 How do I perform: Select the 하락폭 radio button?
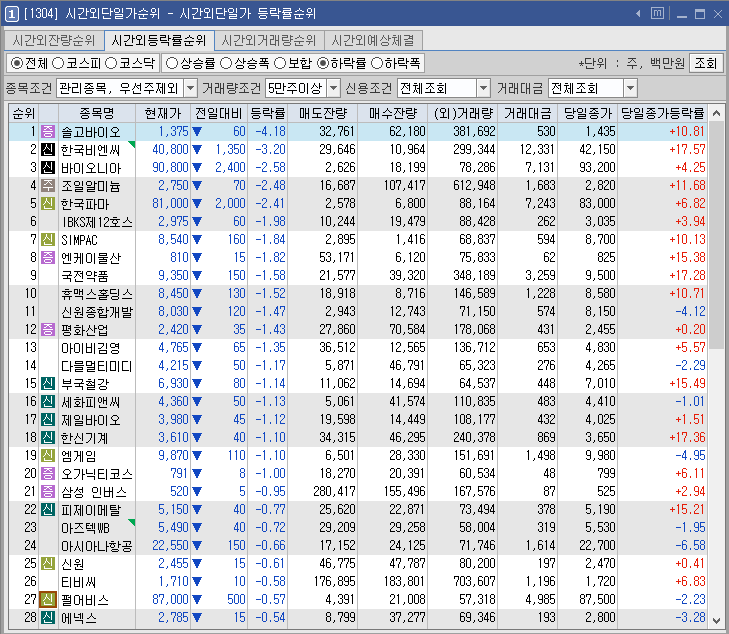[377, 63]
